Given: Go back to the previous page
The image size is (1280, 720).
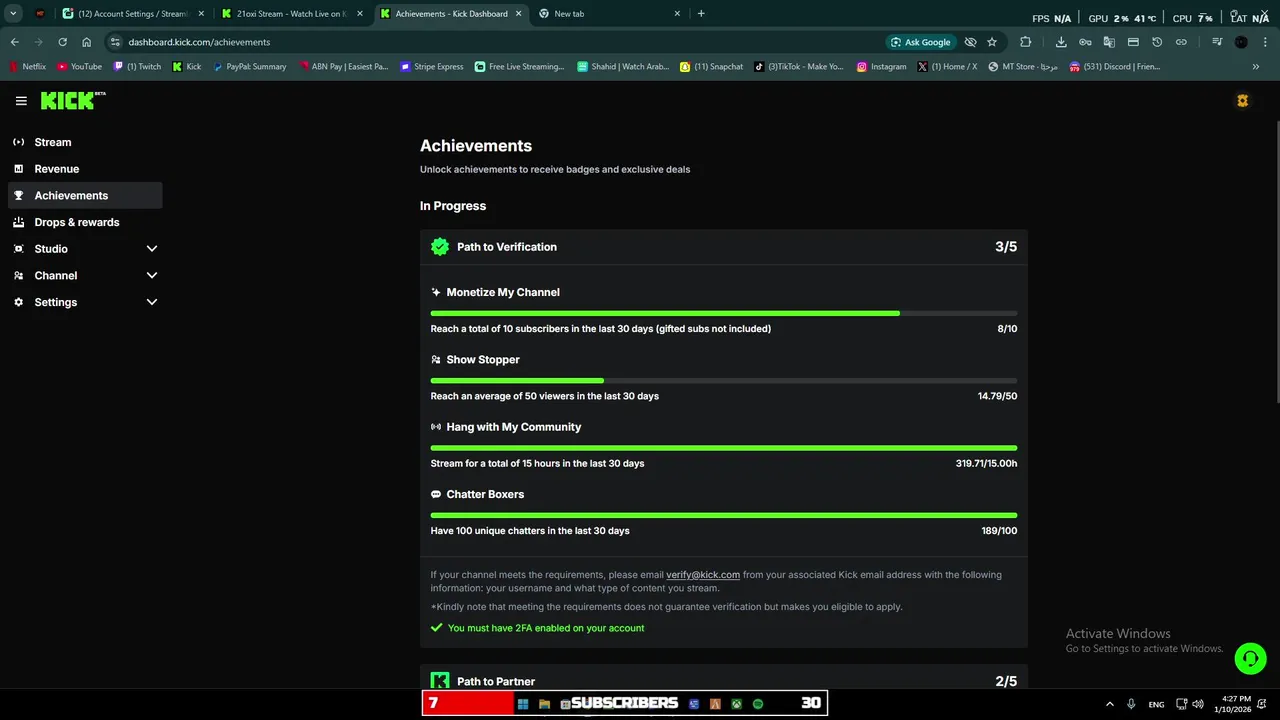Looking at the screenshot, I should (x=15, y=42).
